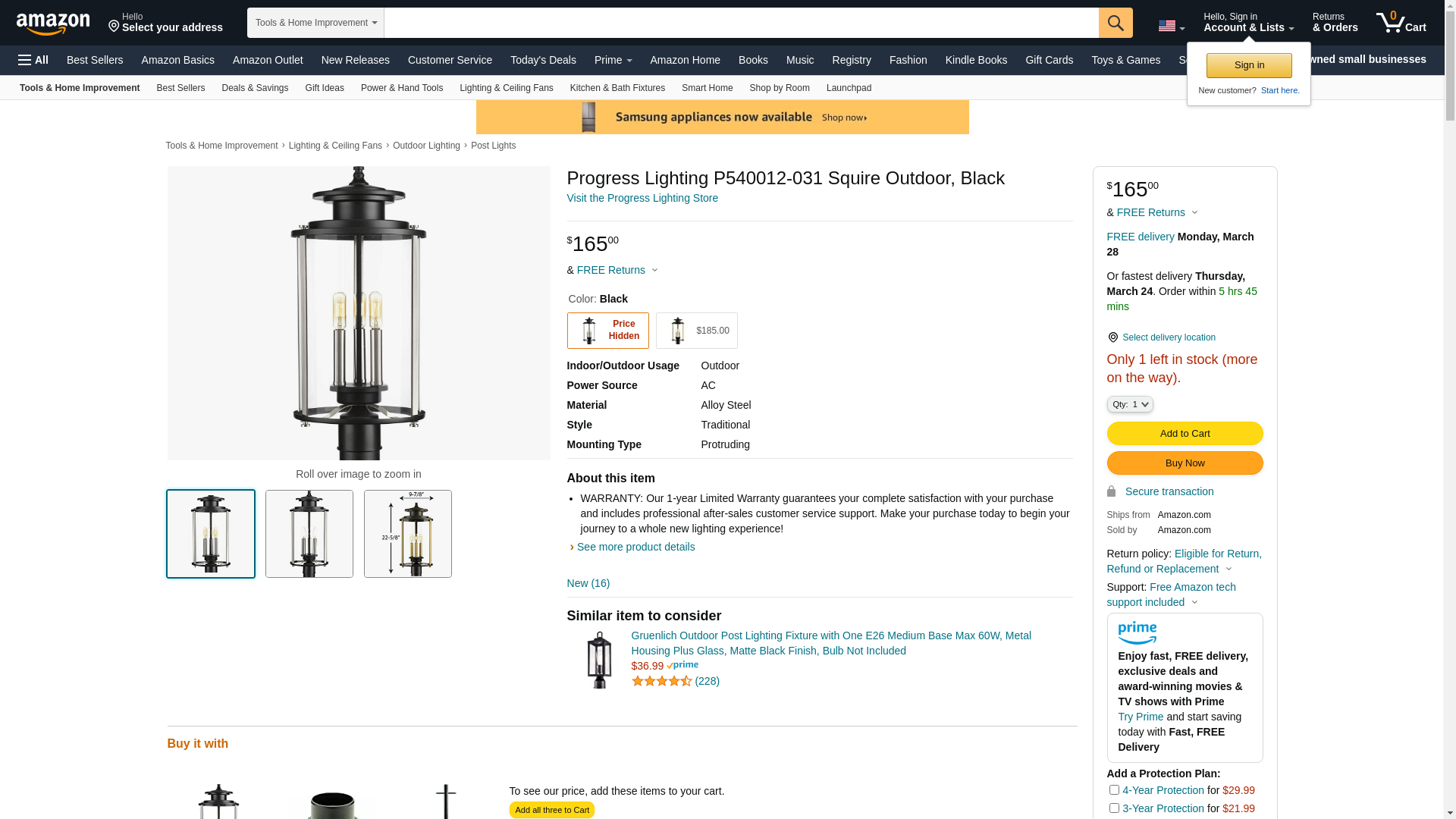
Task: Click the Amazon logo
Action: point(53,24)
